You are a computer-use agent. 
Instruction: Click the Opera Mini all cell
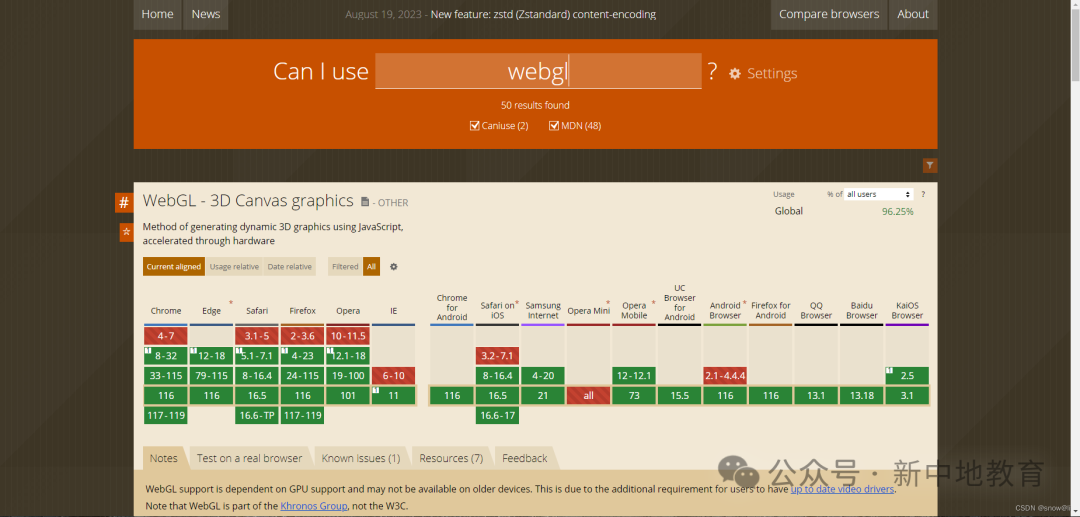tap(588, 396)
